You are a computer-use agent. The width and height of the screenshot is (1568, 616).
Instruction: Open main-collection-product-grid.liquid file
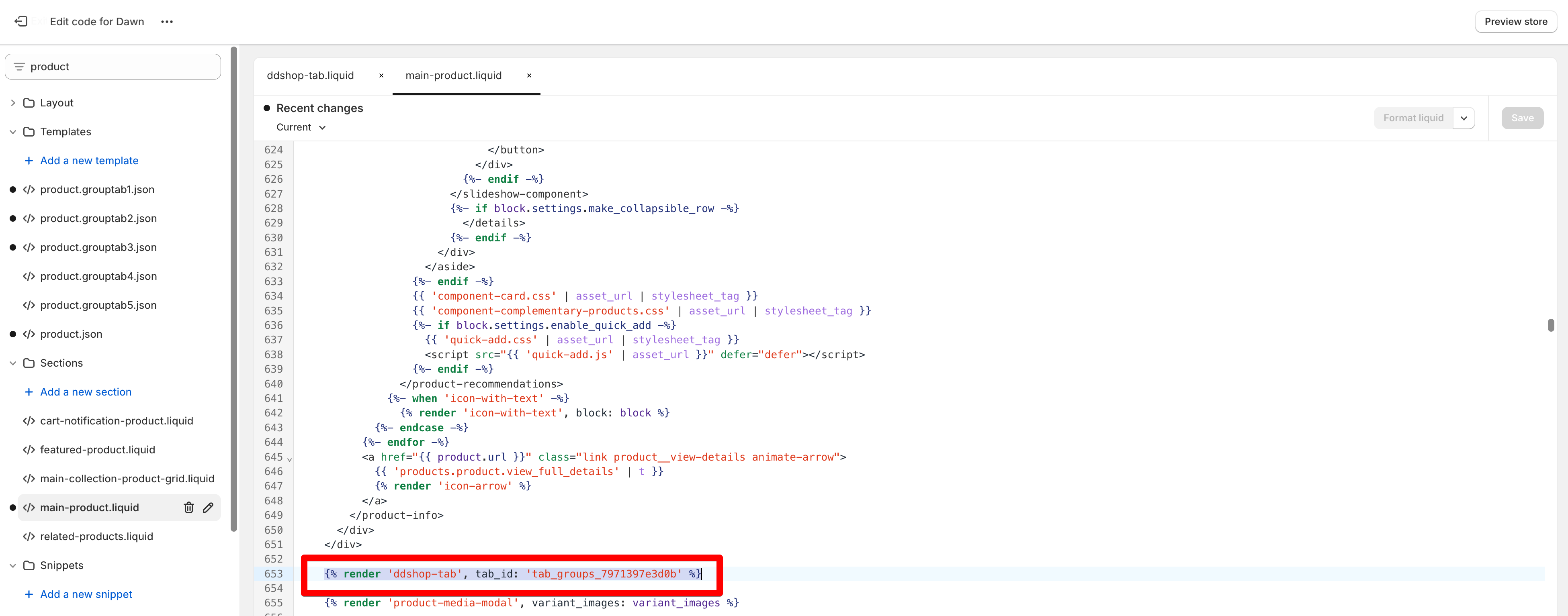tap(127, 479)
